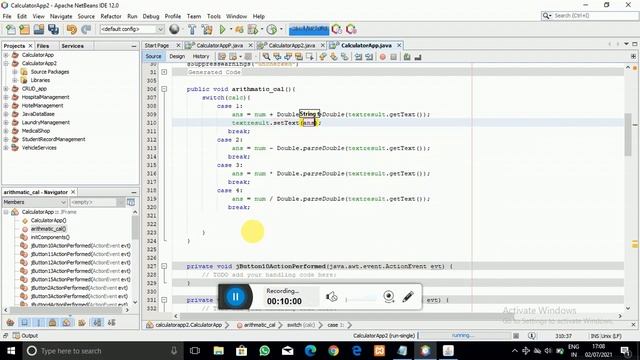The image size is (640, 360).
Task: Toggle Show Inherited Members in Navigator
Action: 11,322
